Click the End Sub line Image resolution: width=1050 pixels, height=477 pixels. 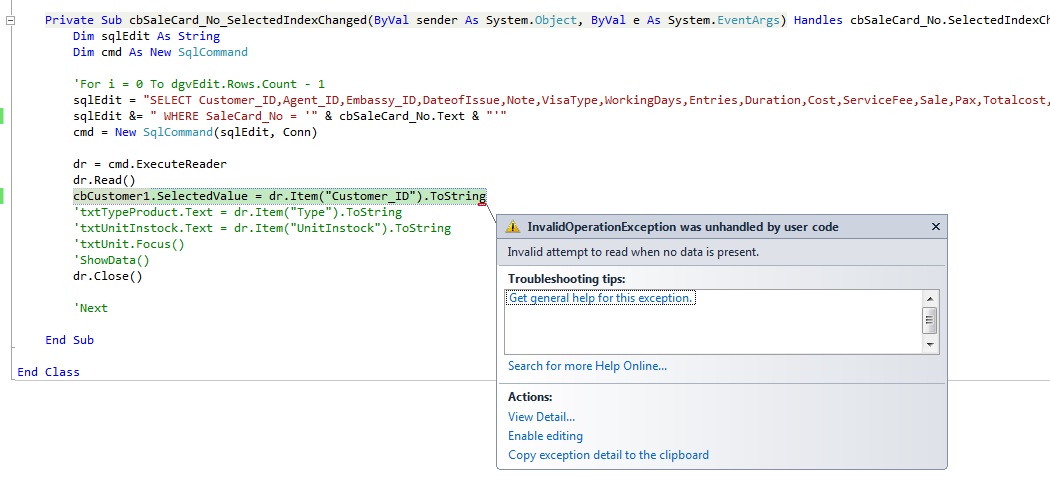click(x=69, y=340)
